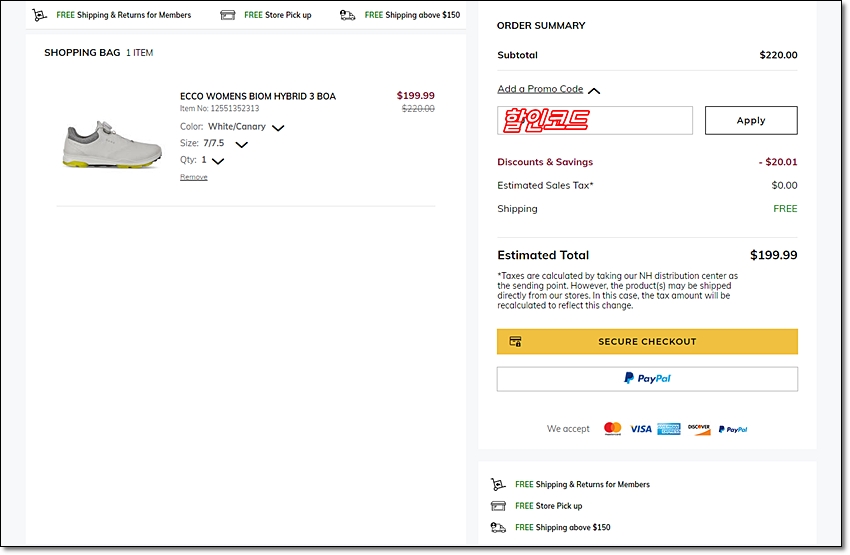The image size is (850, 555).
Task: Click the SHOPPING BAG heading
Action: pos(82,53)
